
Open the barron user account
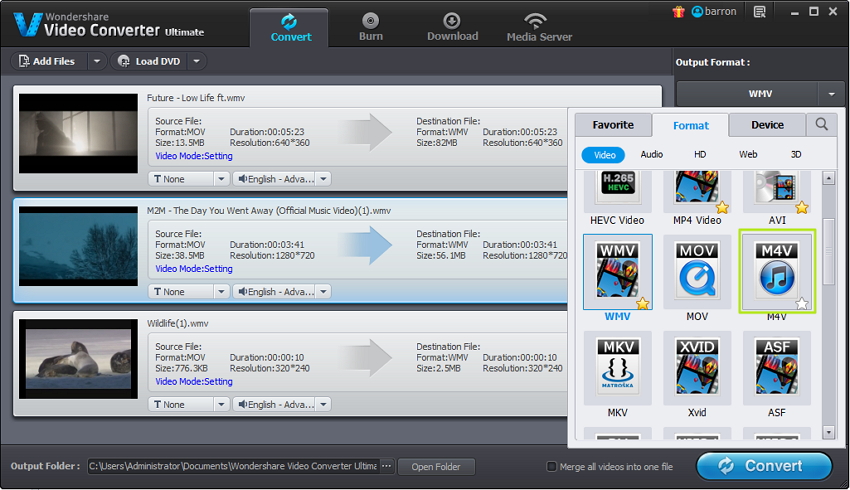tap(714, 11)
